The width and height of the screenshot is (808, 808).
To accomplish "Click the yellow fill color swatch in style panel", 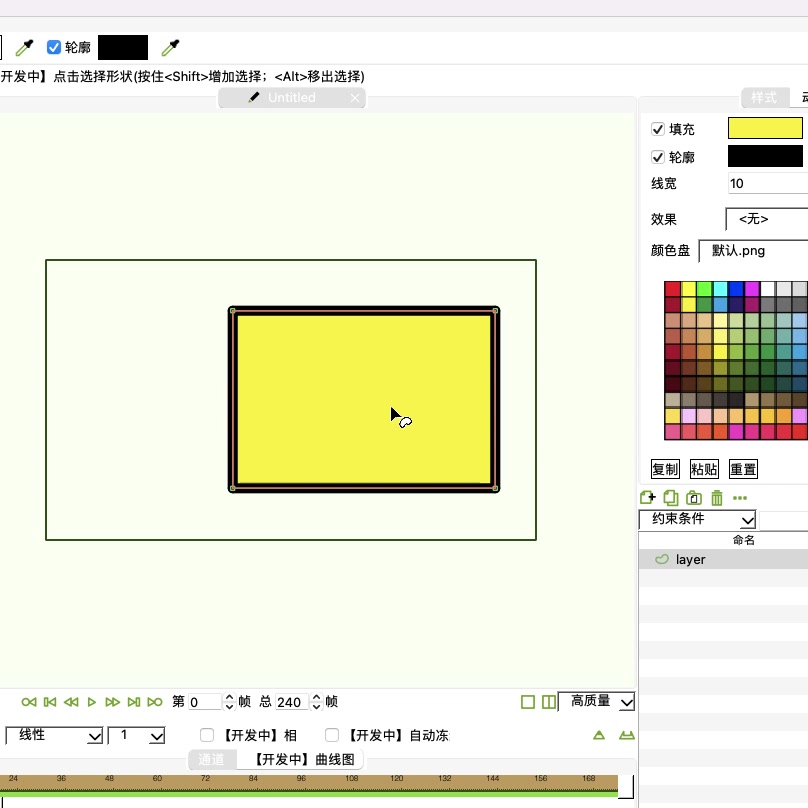I will coord(765,128).
